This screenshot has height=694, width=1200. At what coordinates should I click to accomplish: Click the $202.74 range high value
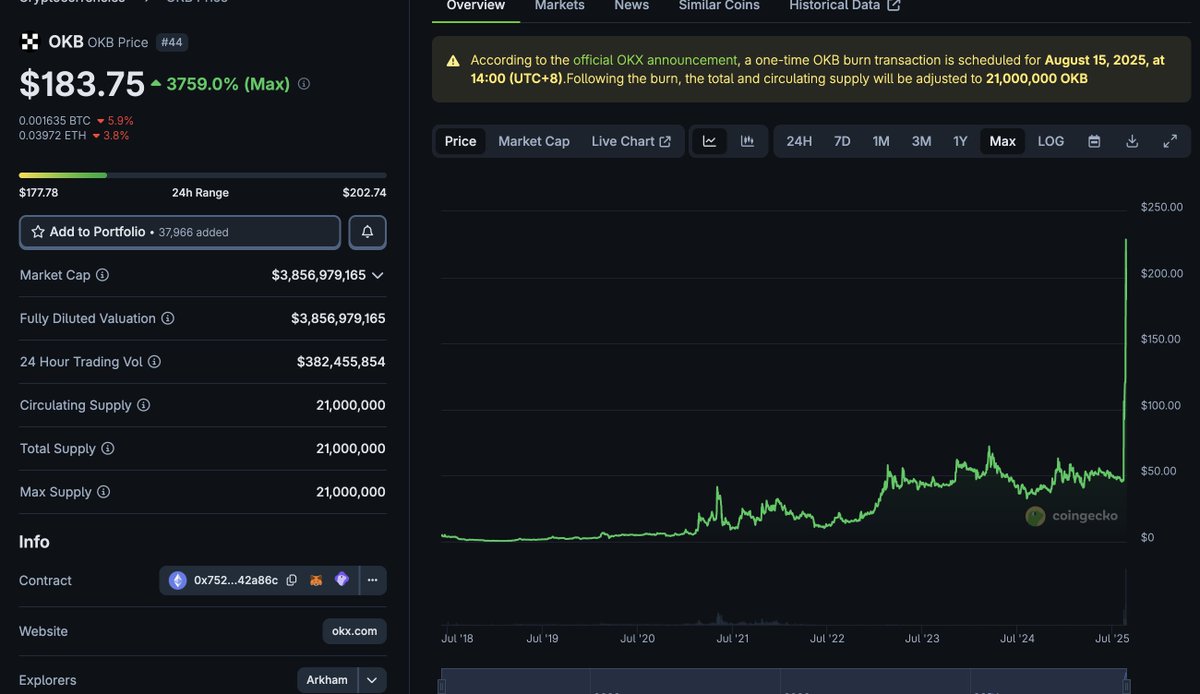click(x=364, y=192)
